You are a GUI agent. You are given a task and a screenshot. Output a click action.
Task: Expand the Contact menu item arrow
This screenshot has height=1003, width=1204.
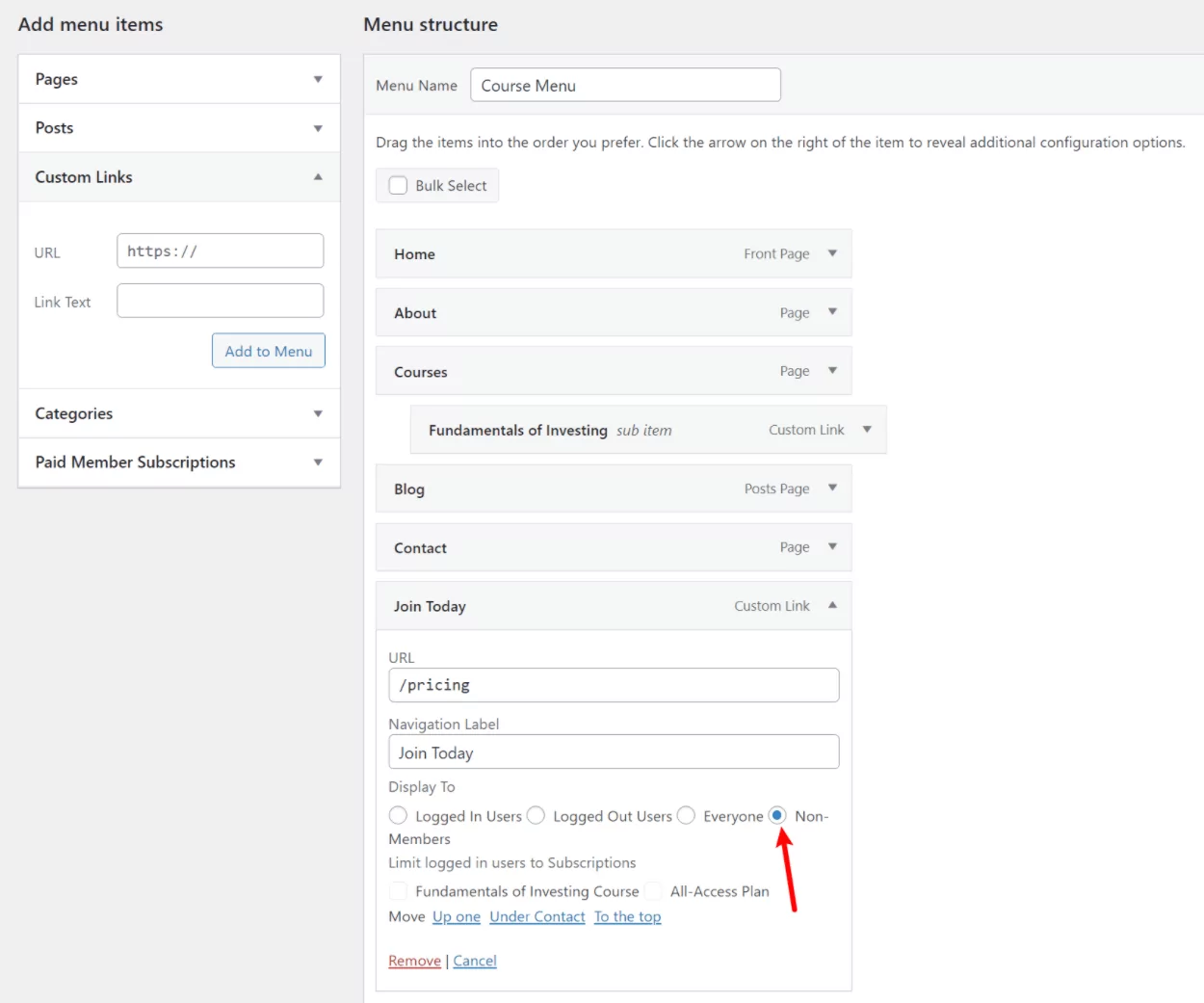(x=832, y=547)
